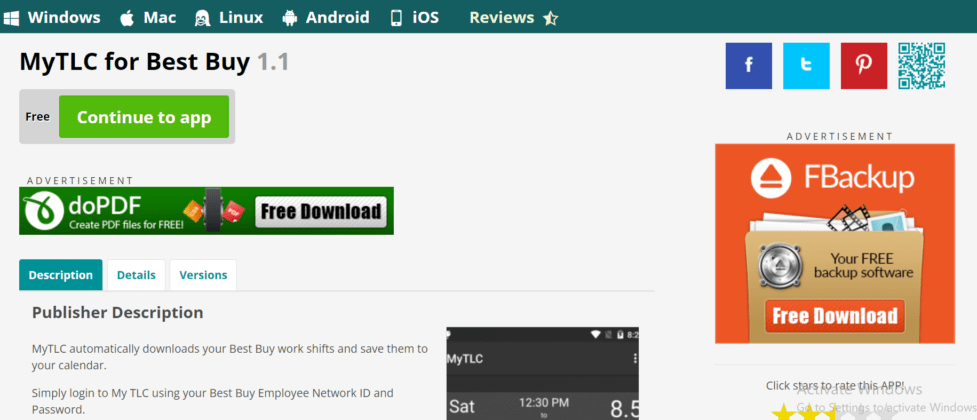
Task: Share the page on Facebook
Action: (748, 66)
